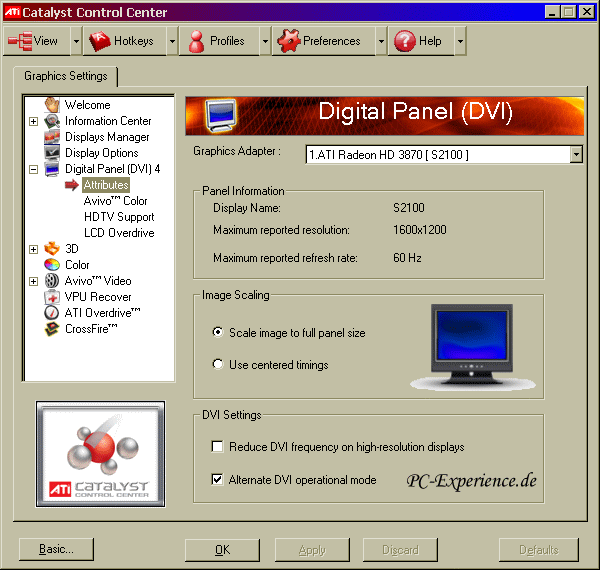Screen dimensions: 600x570
Task: Switch to the Graphics Settings tab
Action: (65, 76)
